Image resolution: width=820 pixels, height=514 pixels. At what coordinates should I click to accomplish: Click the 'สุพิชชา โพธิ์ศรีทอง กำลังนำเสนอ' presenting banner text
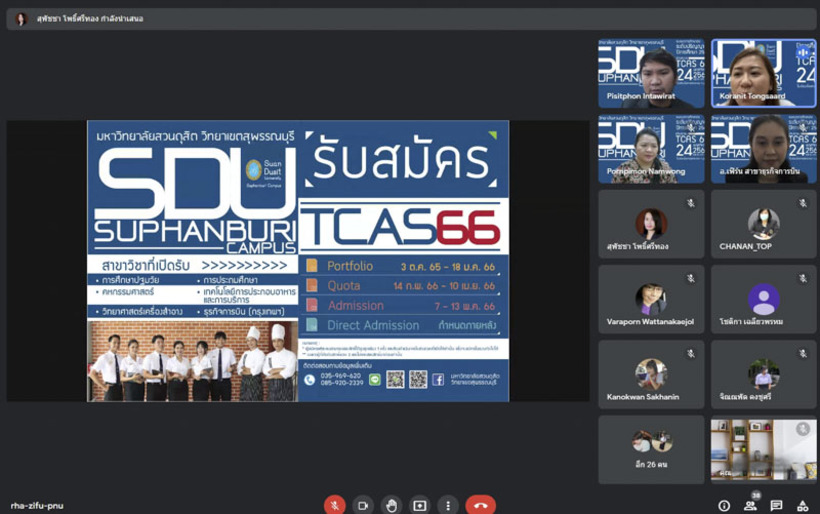90,19
